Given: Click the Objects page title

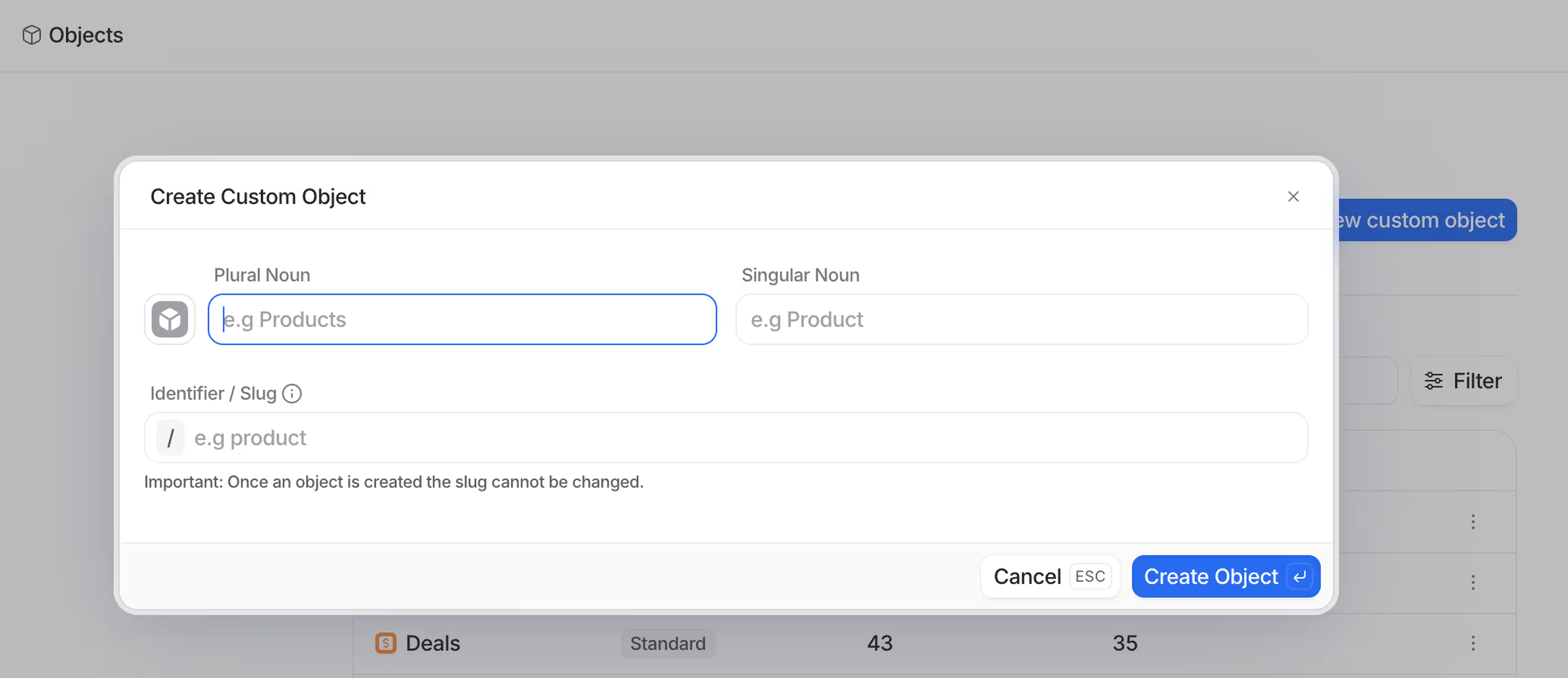Looking at the screenshot, I should [x=86, y=35].
